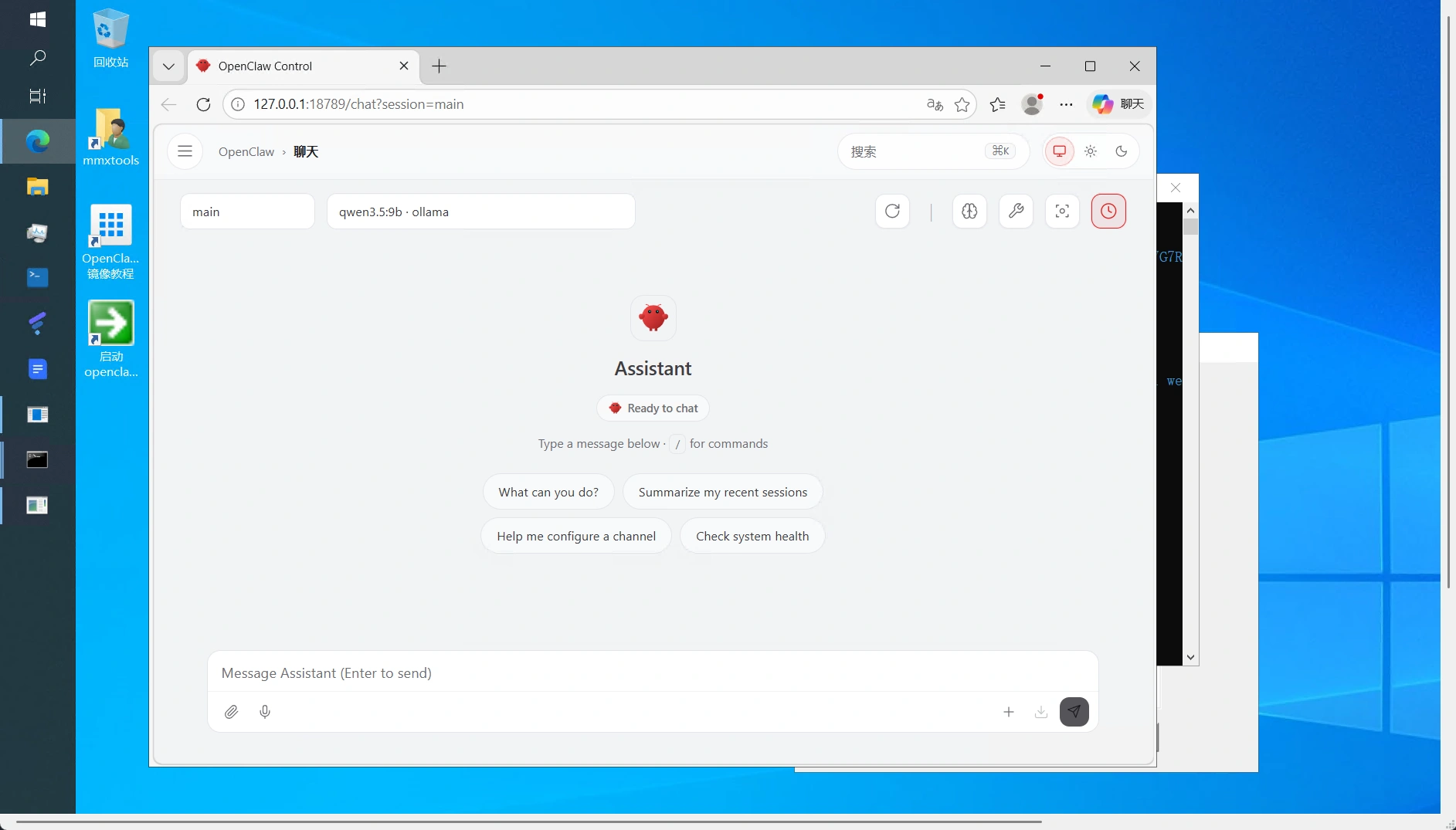The width and height of the screenshot is (1456, 830).
Task: Open the main session dropdown
Action: coord(247,212)
